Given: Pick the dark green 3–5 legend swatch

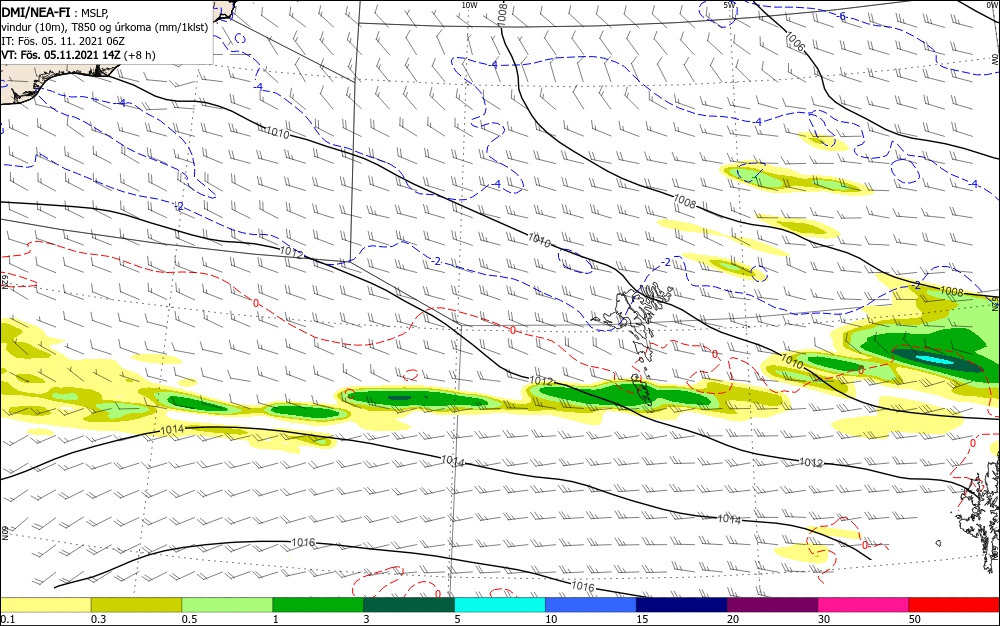Looking at the screenshot, I should [409, 605].
